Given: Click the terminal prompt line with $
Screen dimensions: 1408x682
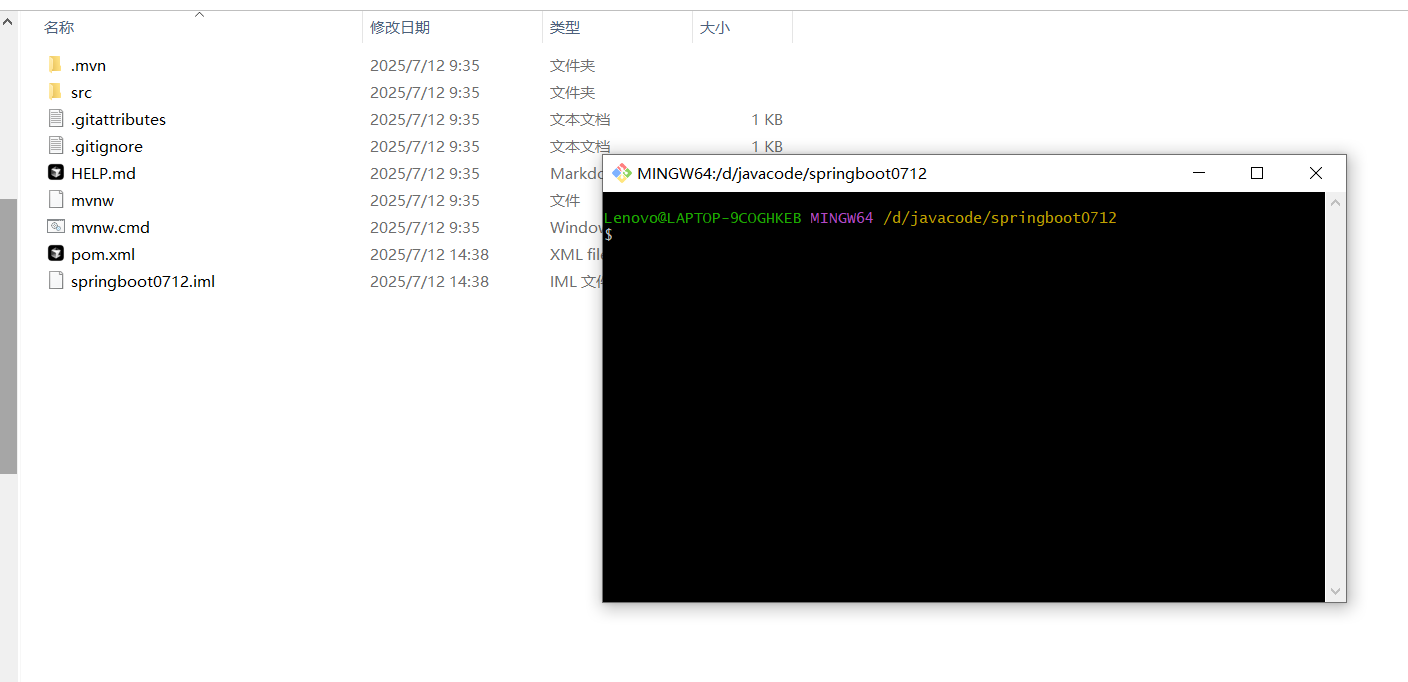Looking at the screenshot, I should point(609,234).
